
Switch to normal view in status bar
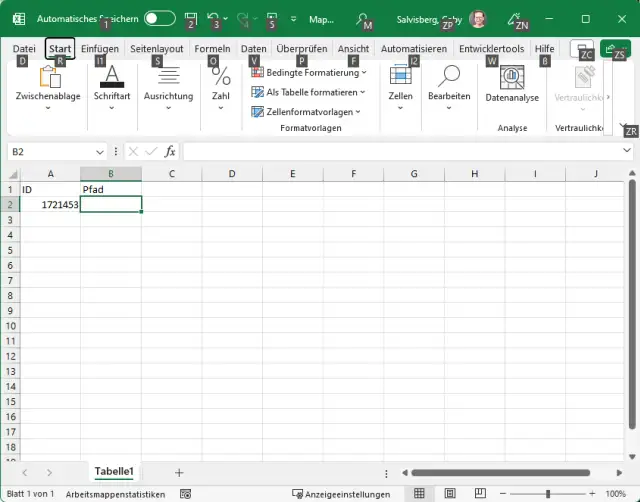point(420,494)
